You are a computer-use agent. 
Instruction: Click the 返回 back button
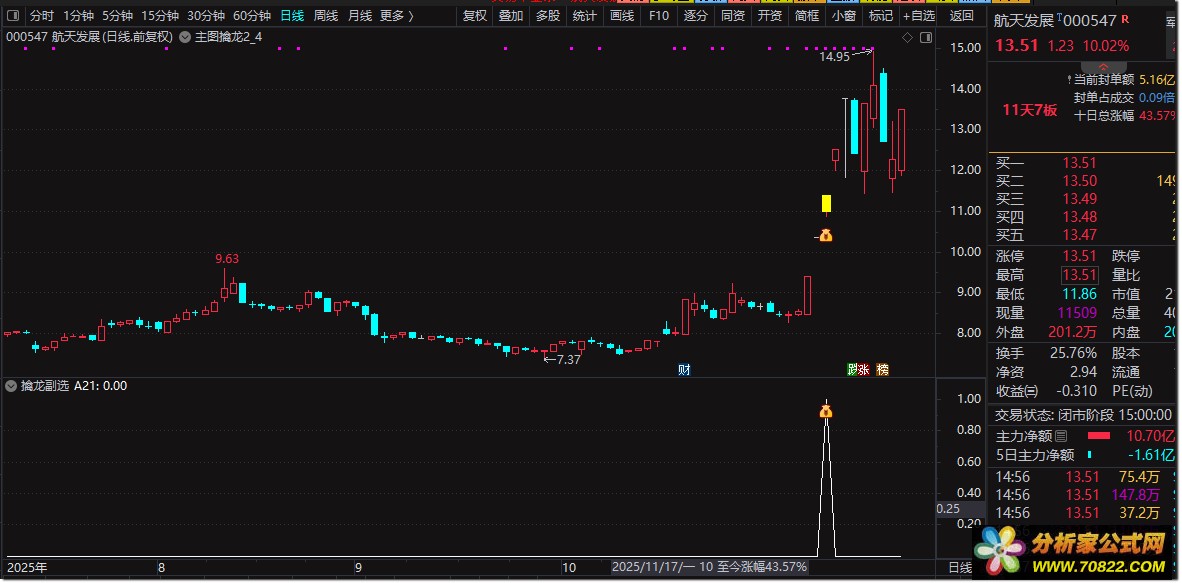coord(961,15)
